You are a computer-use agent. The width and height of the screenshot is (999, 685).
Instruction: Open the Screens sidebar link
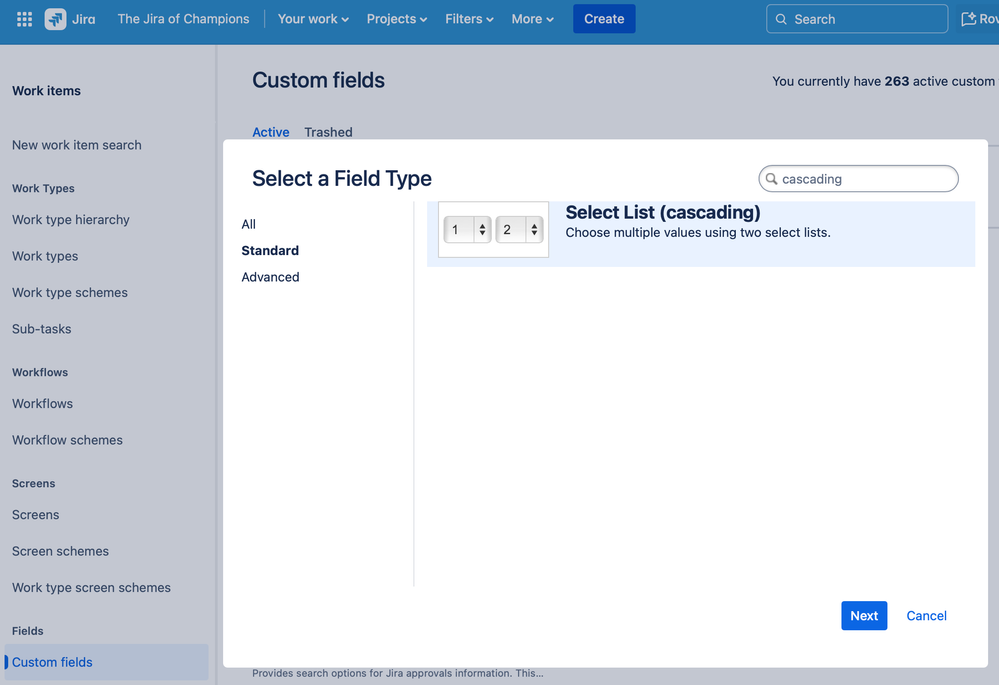[35, 515]
